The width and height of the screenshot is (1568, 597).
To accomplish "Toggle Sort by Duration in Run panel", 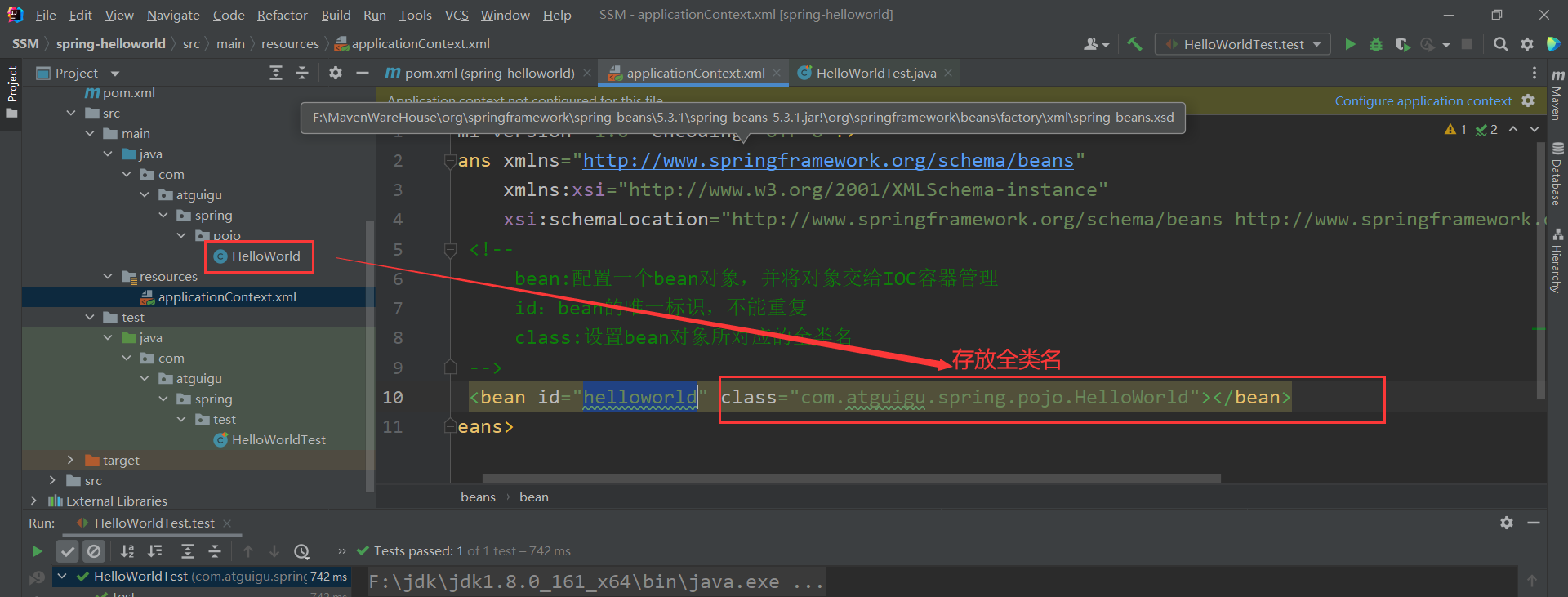I will 154,551.
